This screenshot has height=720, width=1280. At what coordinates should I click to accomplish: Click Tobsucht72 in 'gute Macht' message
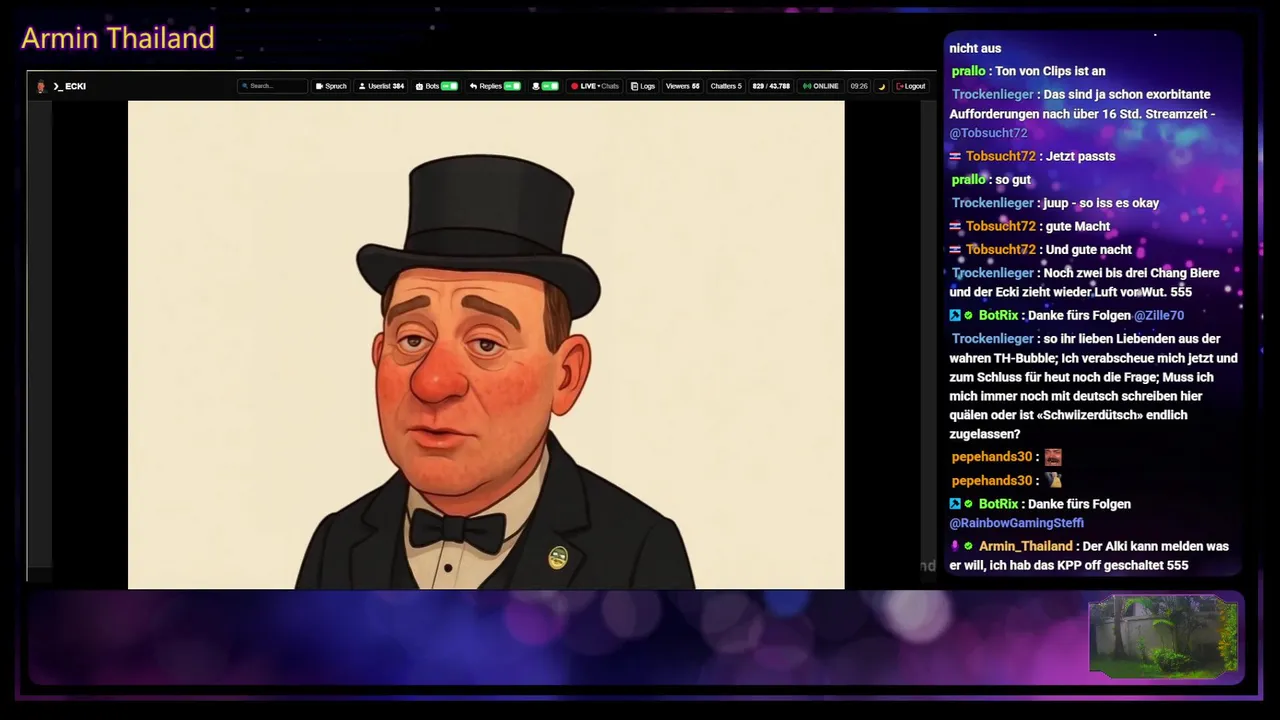coord(1000,226)
